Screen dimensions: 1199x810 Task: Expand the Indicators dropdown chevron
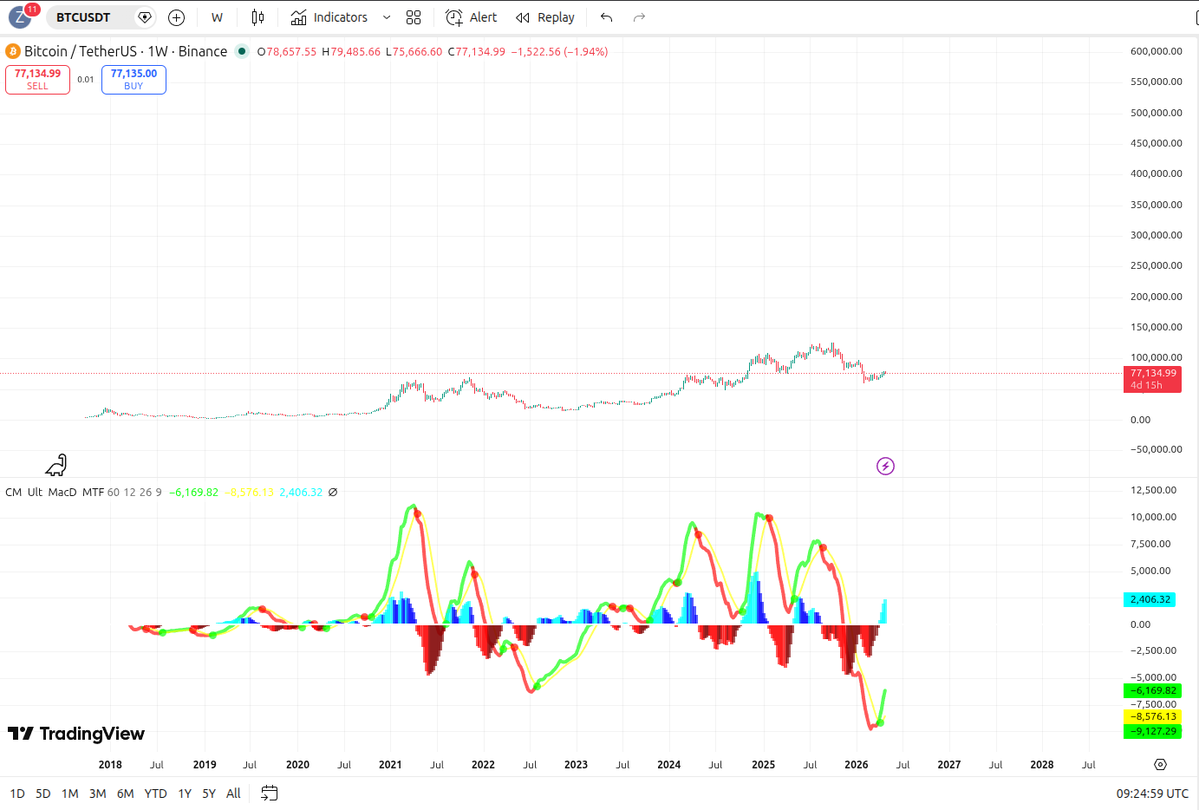[x=384, y=17]
